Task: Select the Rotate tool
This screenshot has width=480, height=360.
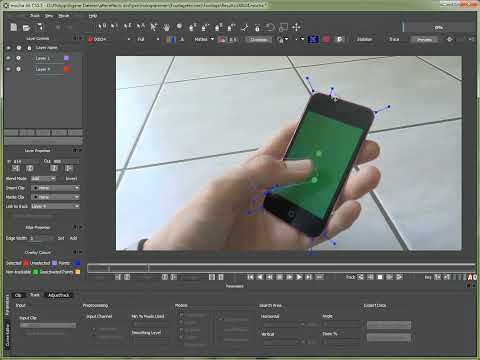Action: tap(270, 27)
